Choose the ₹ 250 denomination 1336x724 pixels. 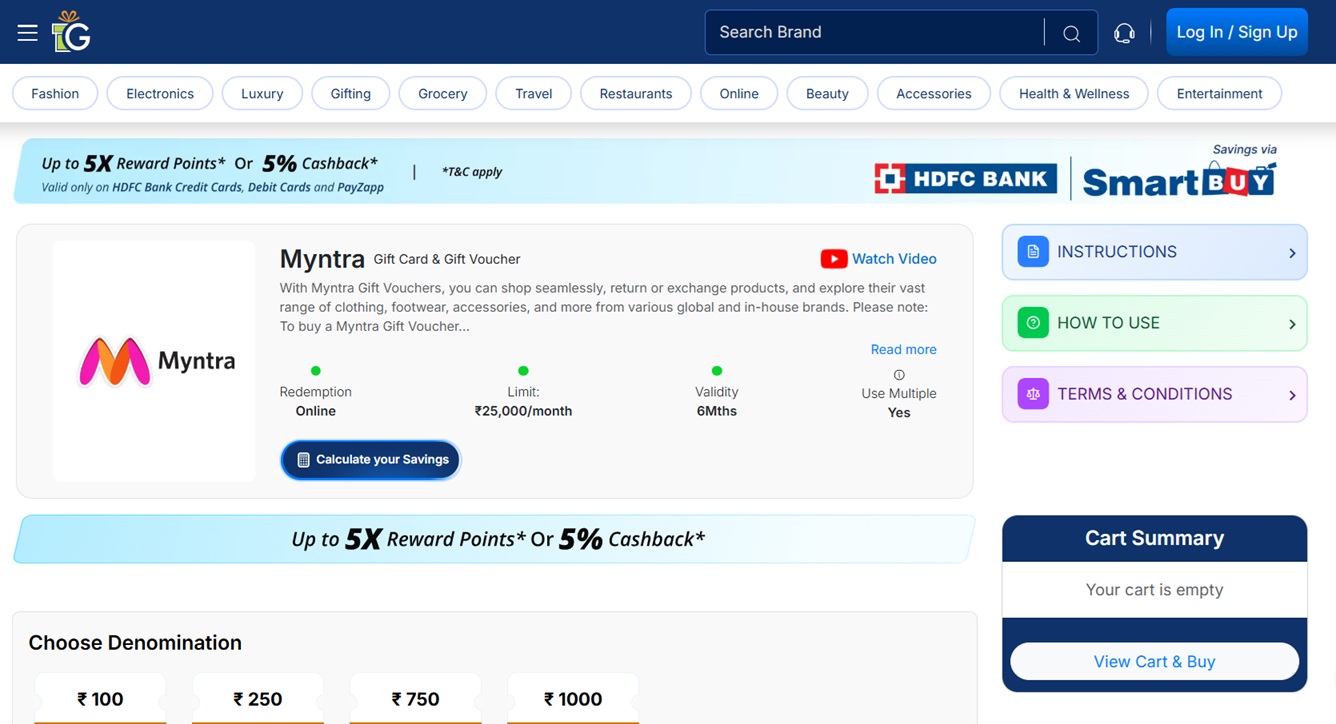258,698
